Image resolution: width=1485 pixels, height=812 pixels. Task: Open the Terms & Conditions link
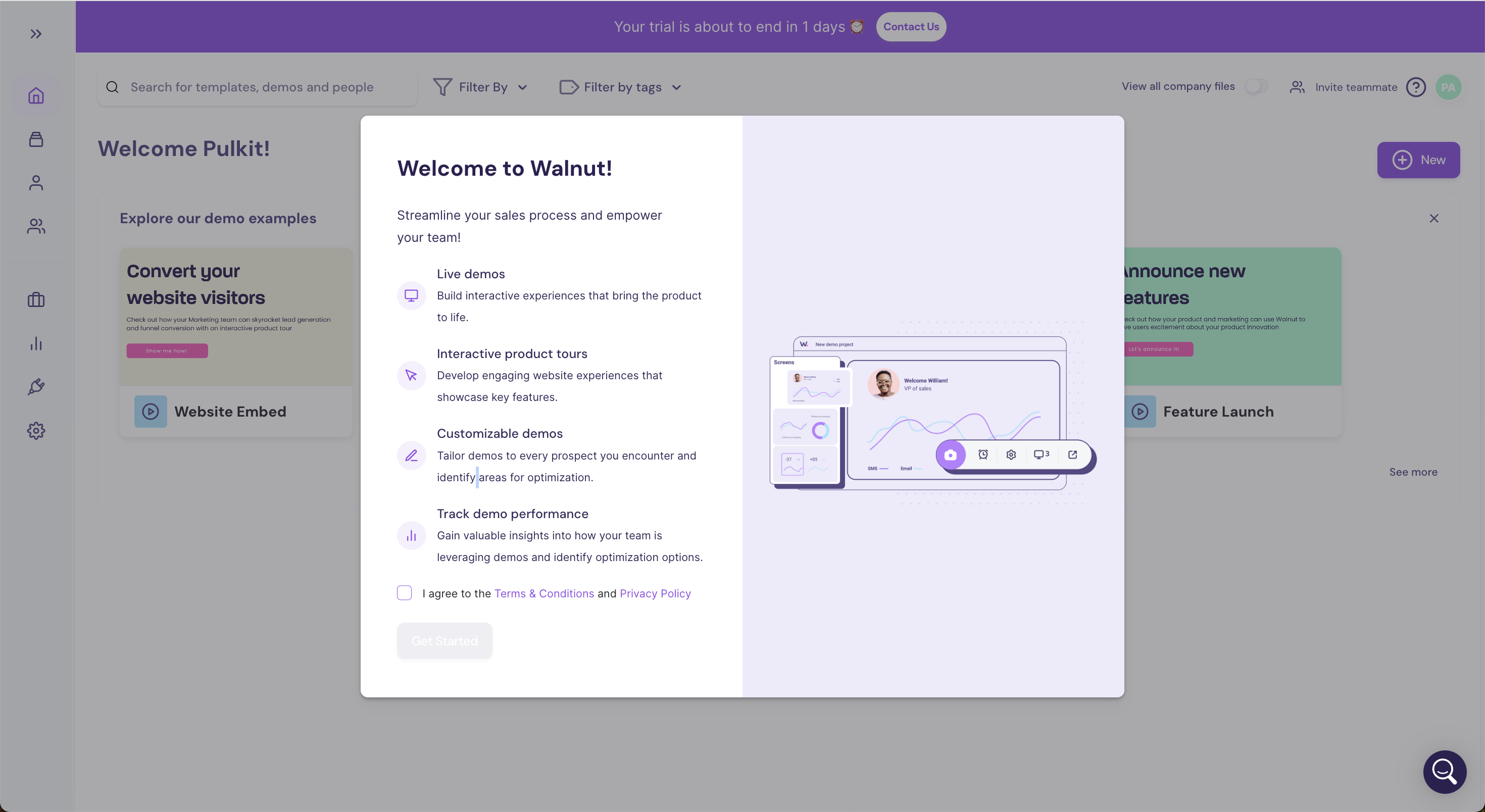543,593
